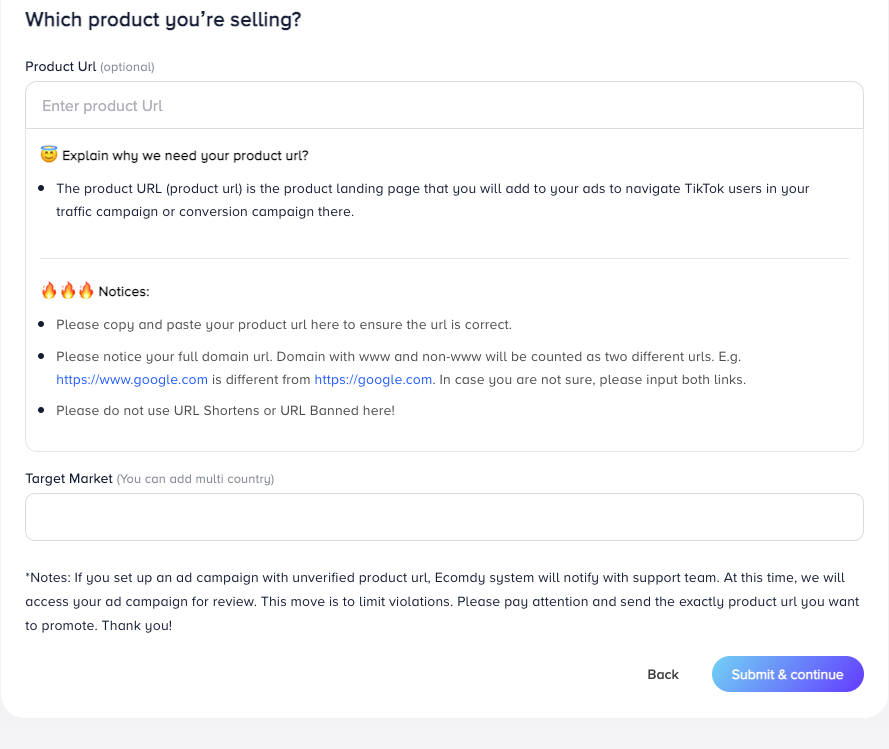Focus the Enter product Url field
Screen dimensions: 889x749
pyautogui.click(x=444, y=106)
